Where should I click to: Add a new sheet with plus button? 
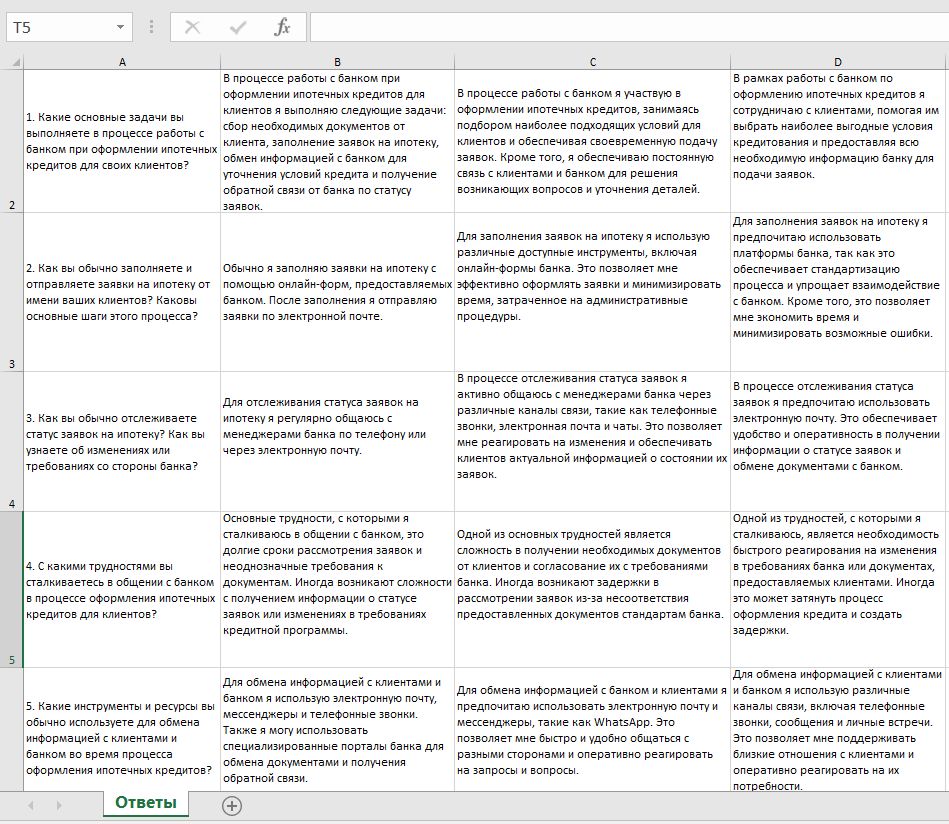[x=232, y=805]
